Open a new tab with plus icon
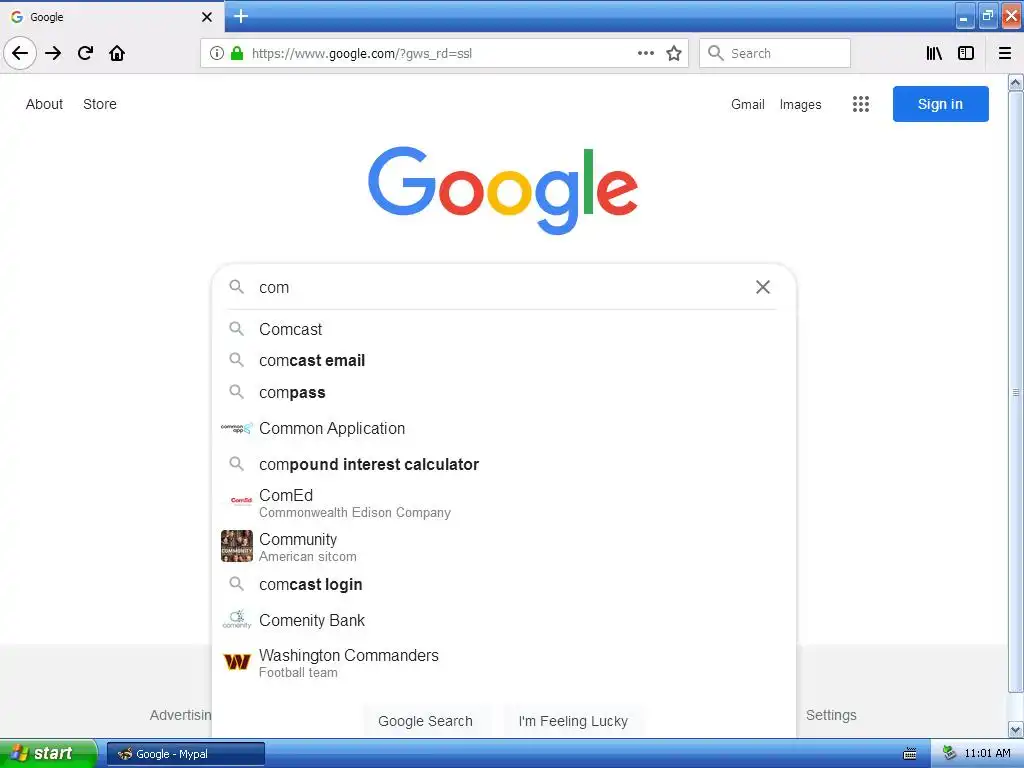 pos(240,16)
